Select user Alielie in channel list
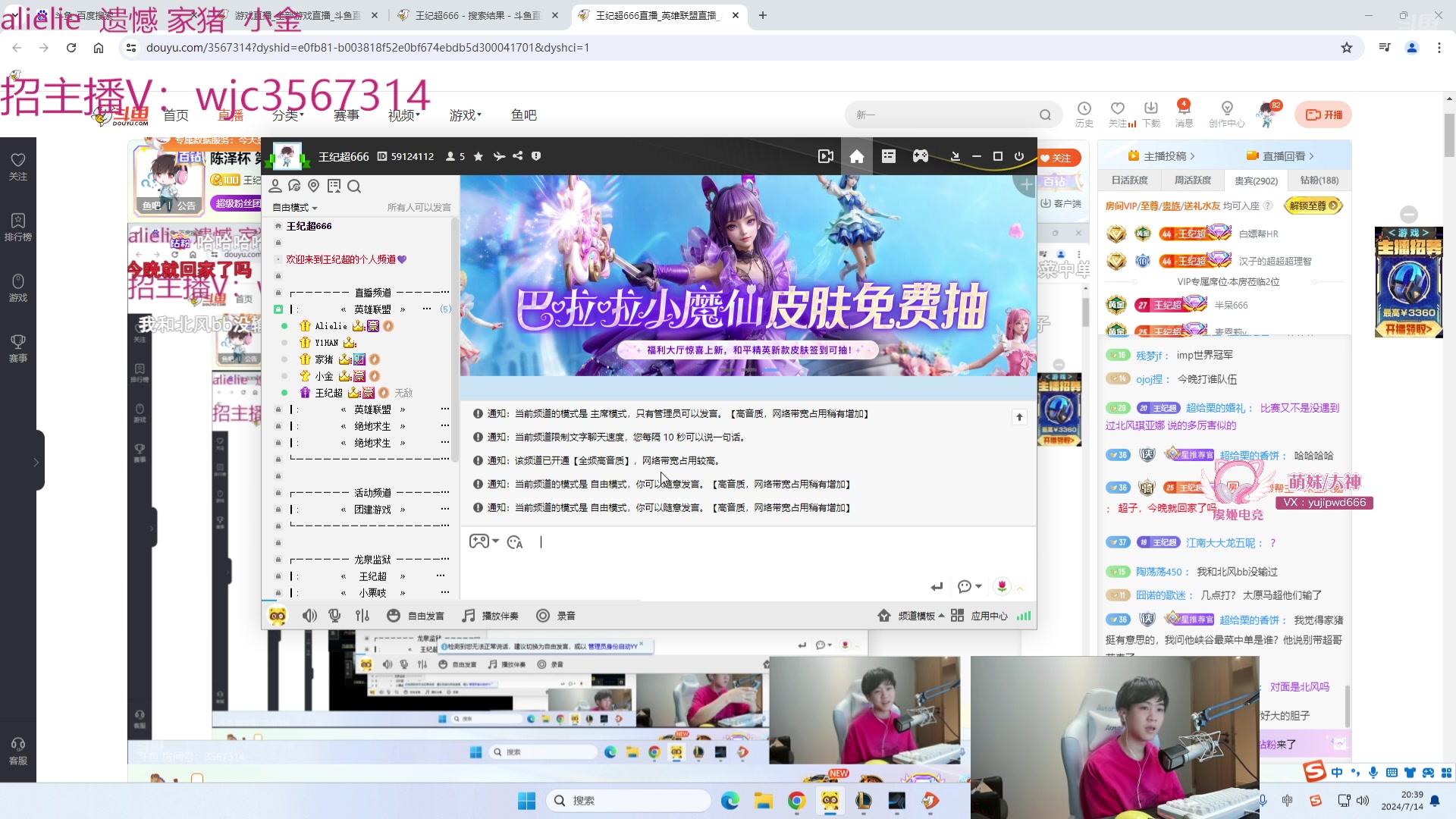The image size is (1456, 819). [x=331, y=326]
